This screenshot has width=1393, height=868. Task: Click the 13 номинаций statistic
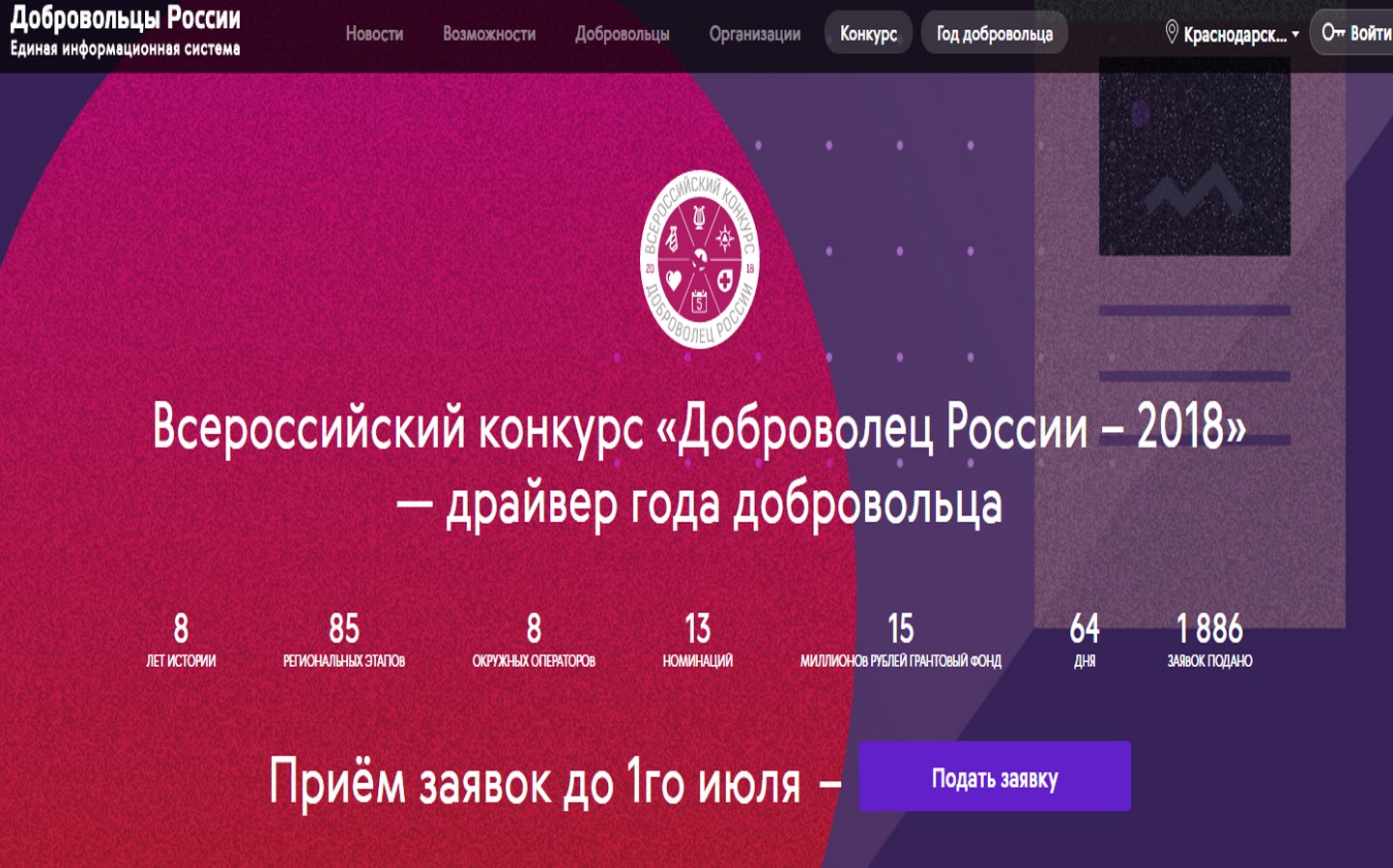click(x=697, y=640)
